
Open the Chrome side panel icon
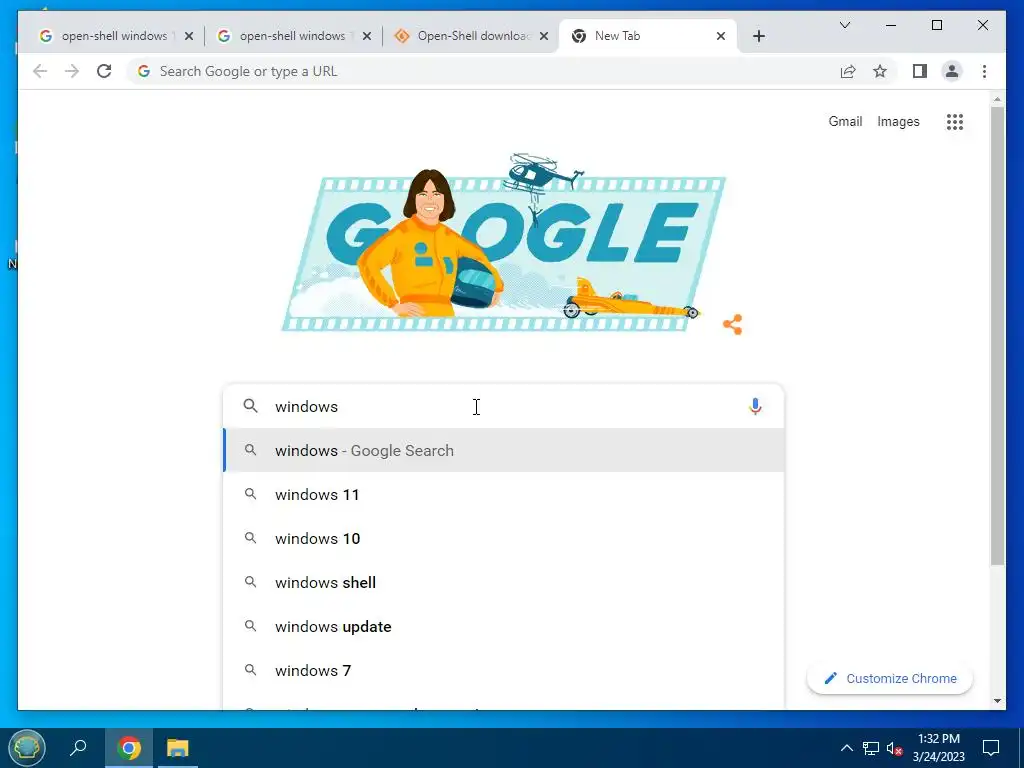point(920,71)
